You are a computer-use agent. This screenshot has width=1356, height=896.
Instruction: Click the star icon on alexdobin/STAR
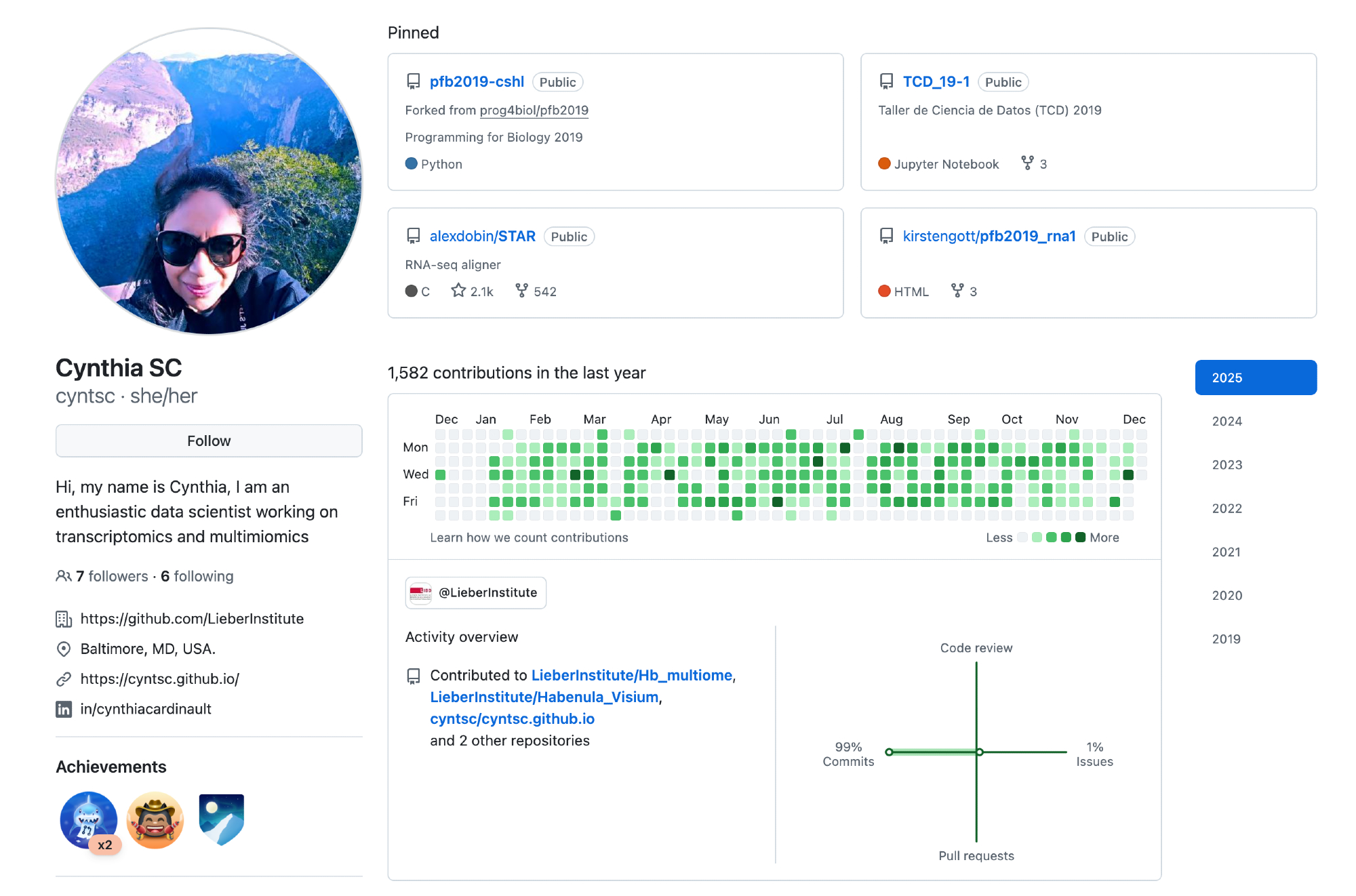(458, 291)
